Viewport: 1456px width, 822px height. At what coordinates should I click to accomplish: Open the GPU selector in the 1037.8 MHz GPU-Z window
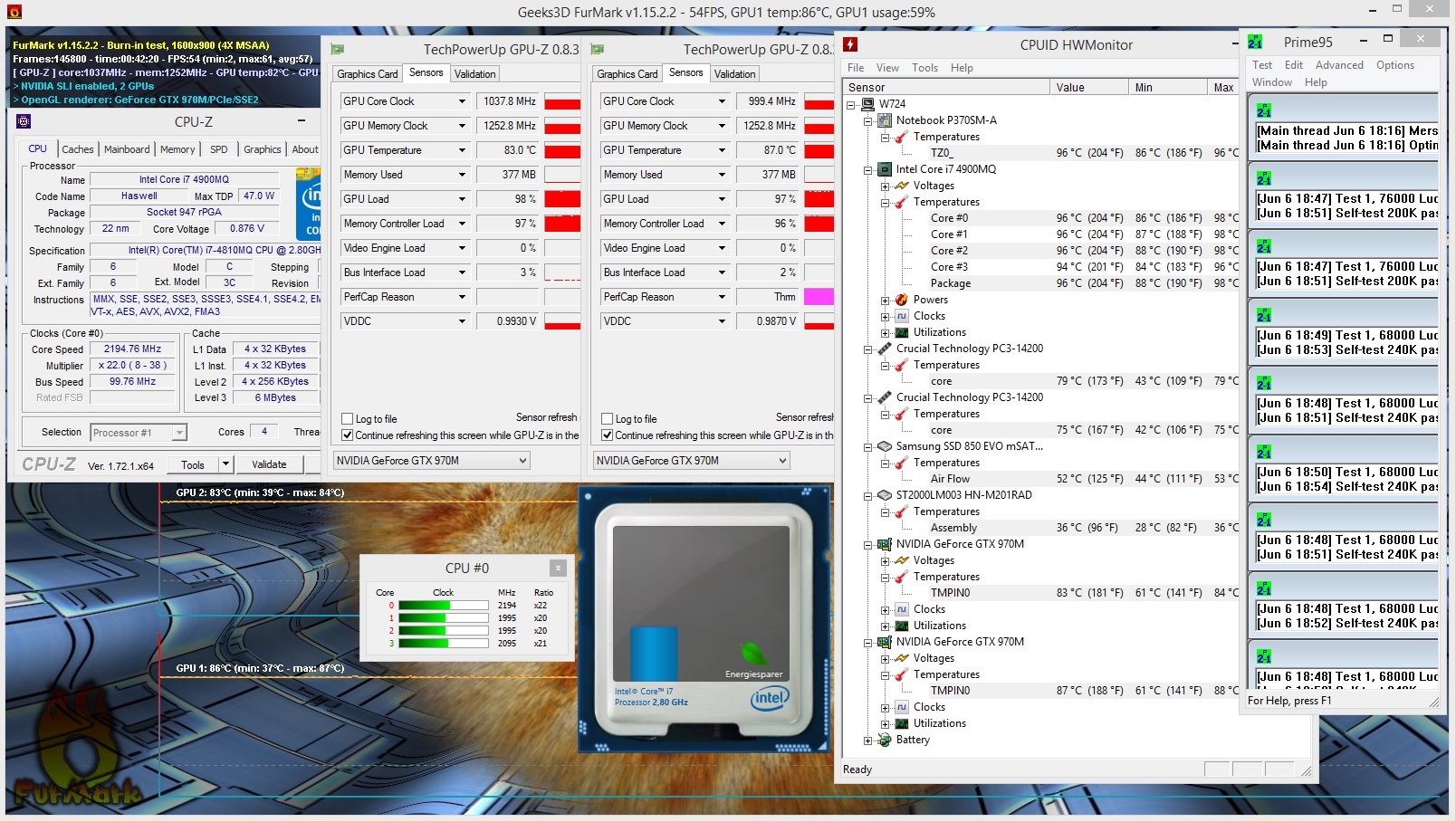click(x=431, y=461)
